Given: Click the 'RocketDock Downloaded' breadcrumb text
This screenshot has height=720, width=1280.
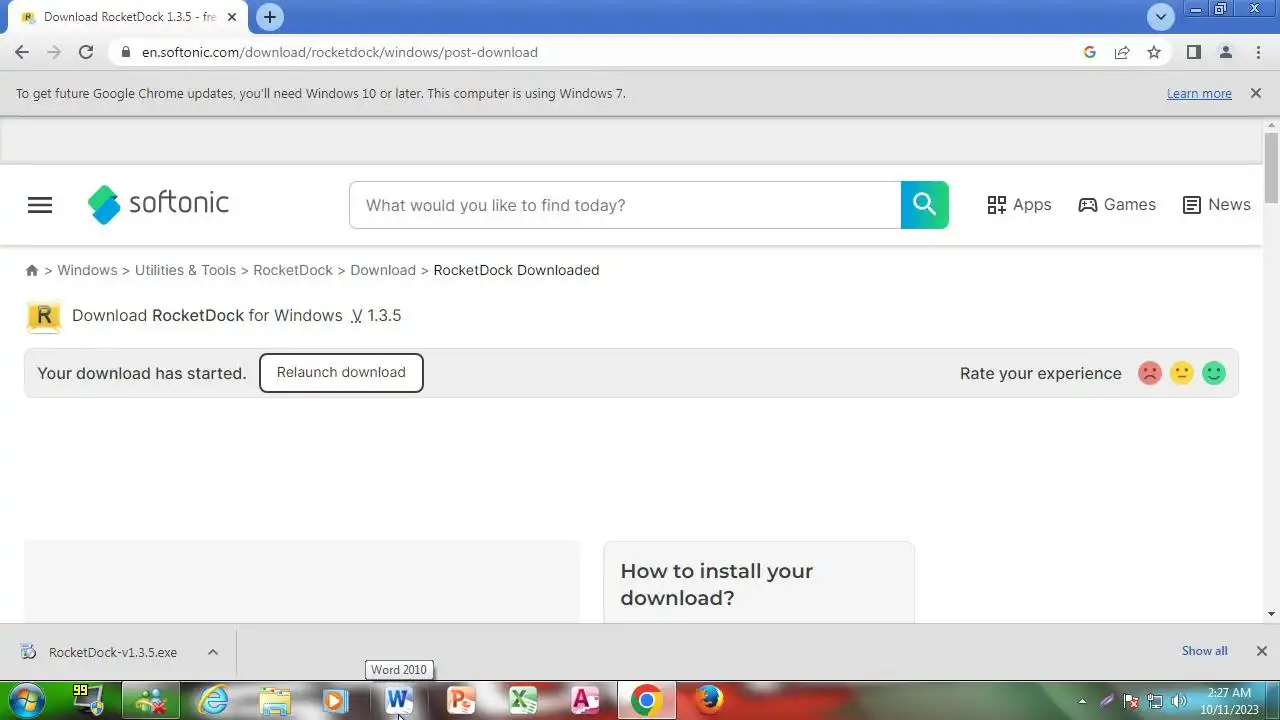Looking at the screenshot, I should pos(516,270).
